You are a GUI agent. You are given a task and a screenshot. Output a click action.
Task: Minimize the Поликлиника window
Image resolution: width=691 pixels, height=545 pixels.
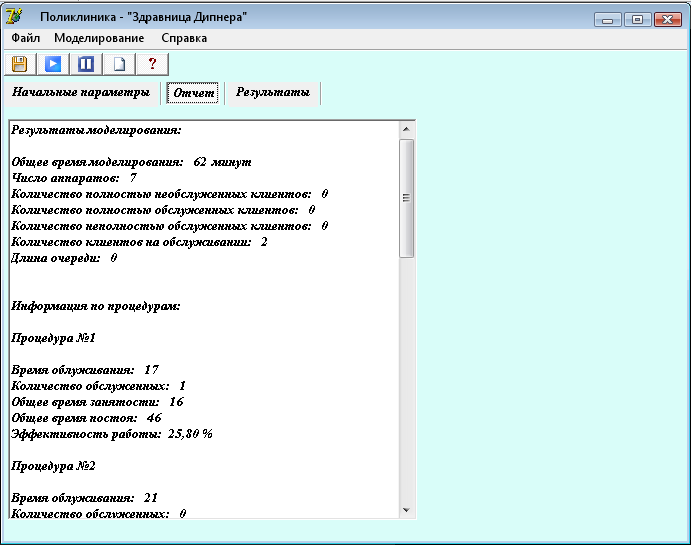point(607,20)
